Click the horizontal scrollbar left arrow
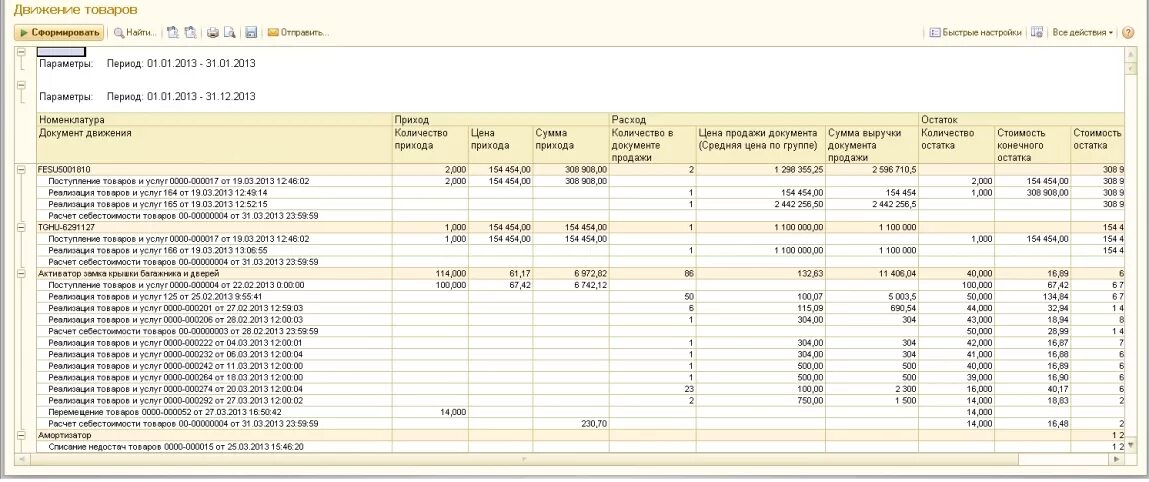This screenshot has height=482, width=1149. coord(21,459)
